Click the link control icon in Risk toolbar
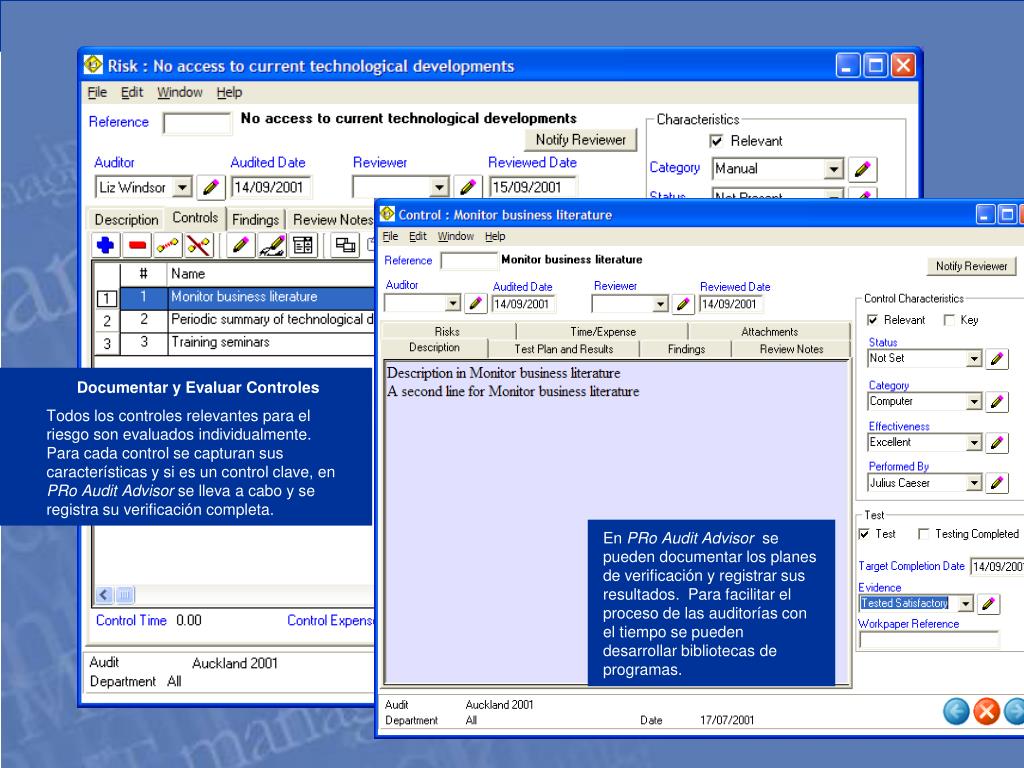Image resolution: width=1024 pixels, height=768 pixels. [x=168, y=246]
